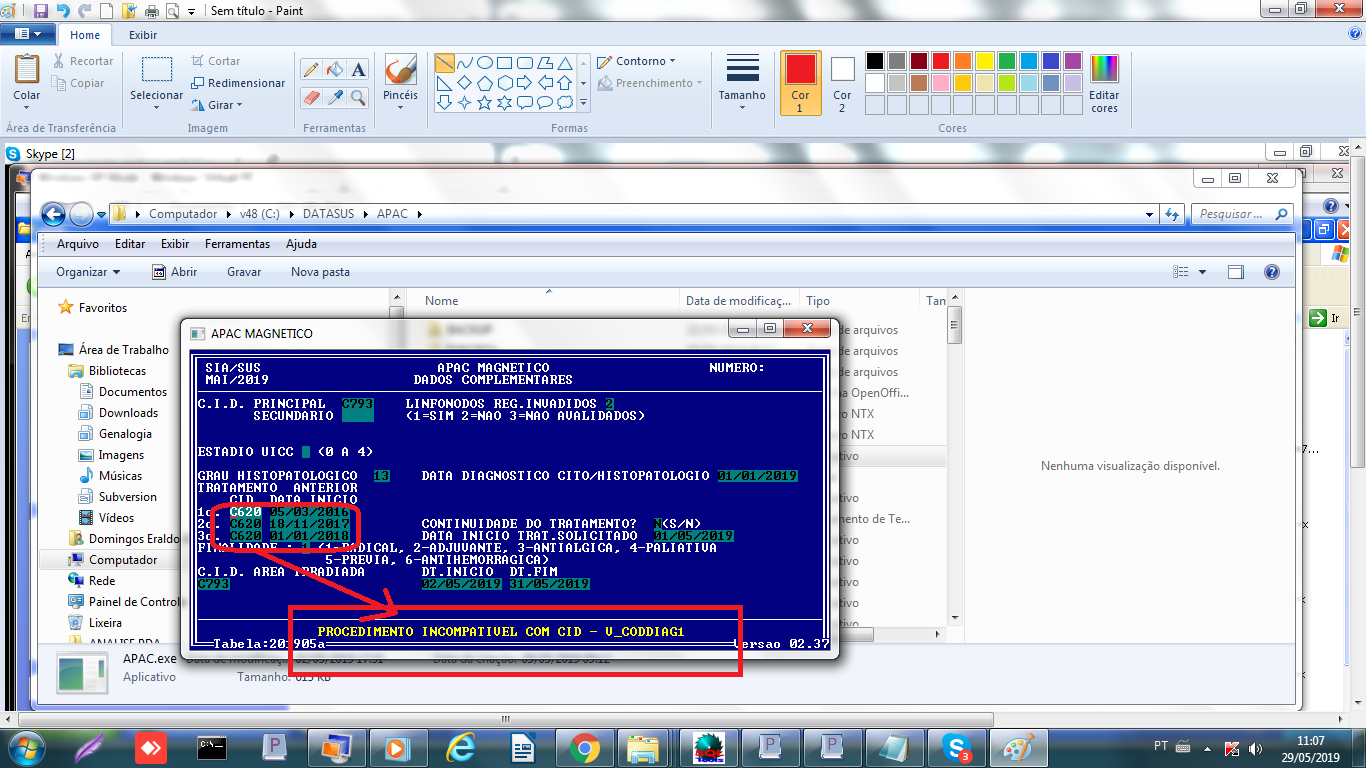Select the five-point star shape
This screenshot has width=1366, height=768.
coord(485,102)
